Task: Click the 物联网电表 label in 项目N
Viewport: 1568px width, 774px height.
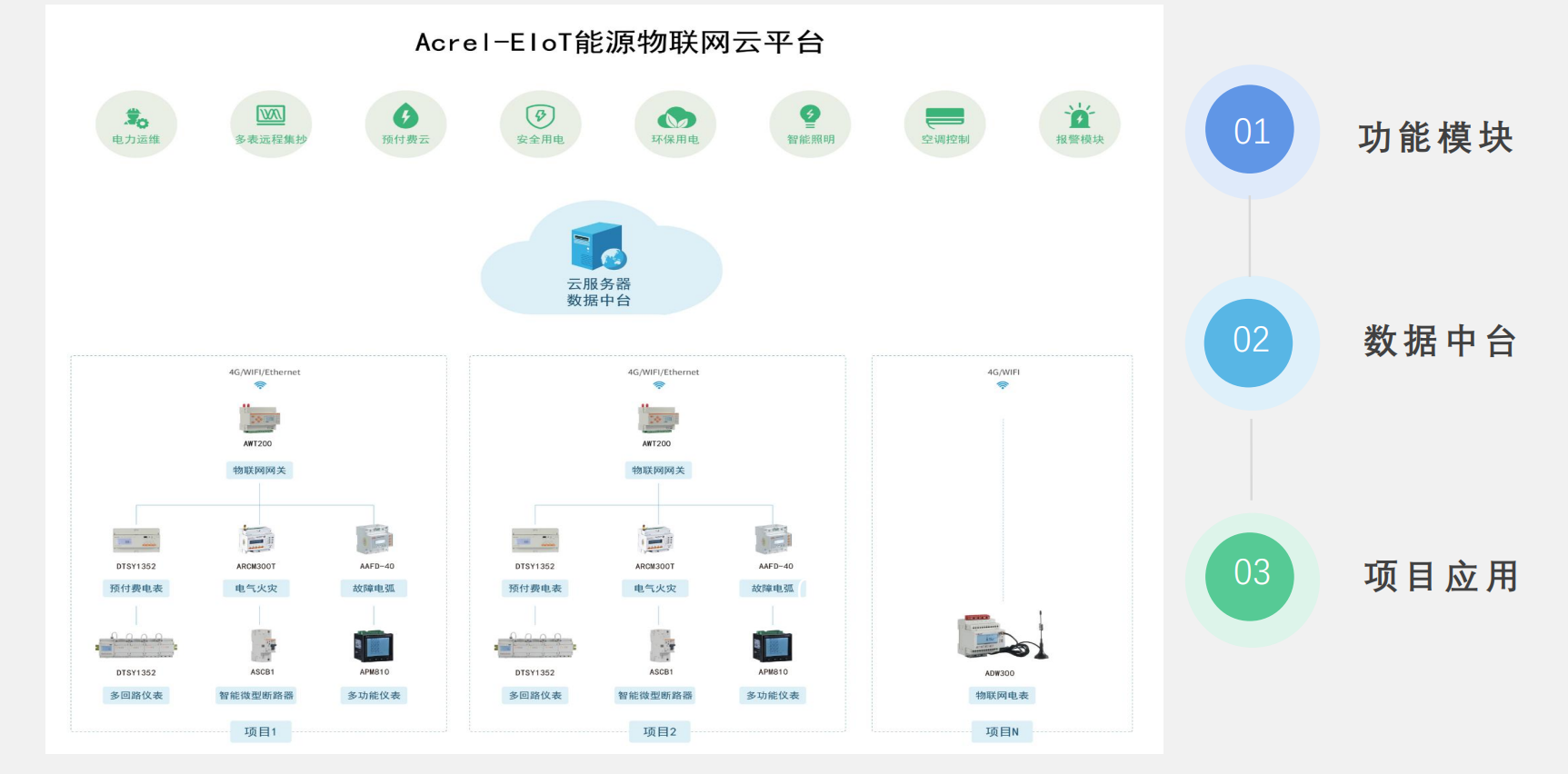Action: click(x=1003, y=695)
